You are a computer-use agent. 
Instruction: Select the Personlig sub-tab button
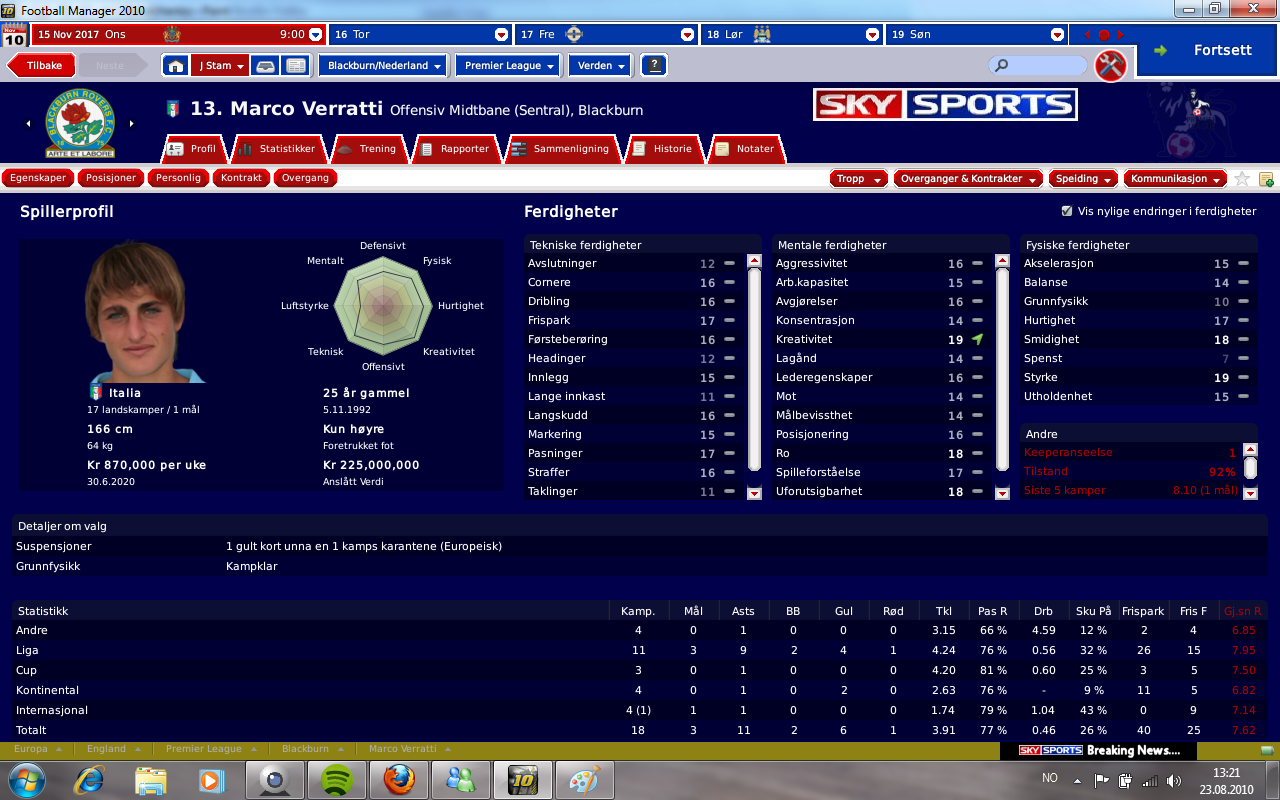click(178, 178)
